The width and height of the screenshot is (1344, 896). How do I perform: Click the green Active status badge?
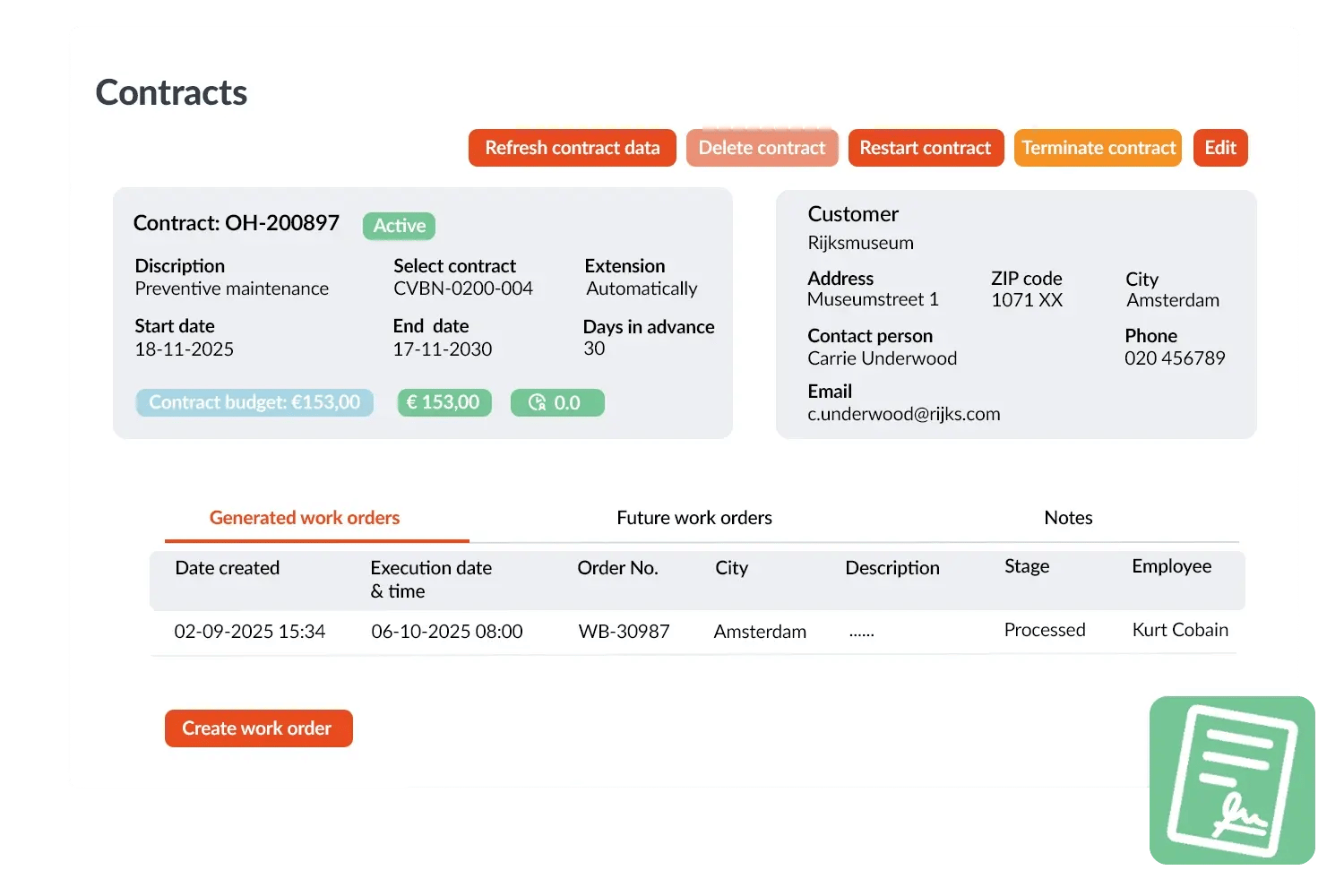pos(399,226)
